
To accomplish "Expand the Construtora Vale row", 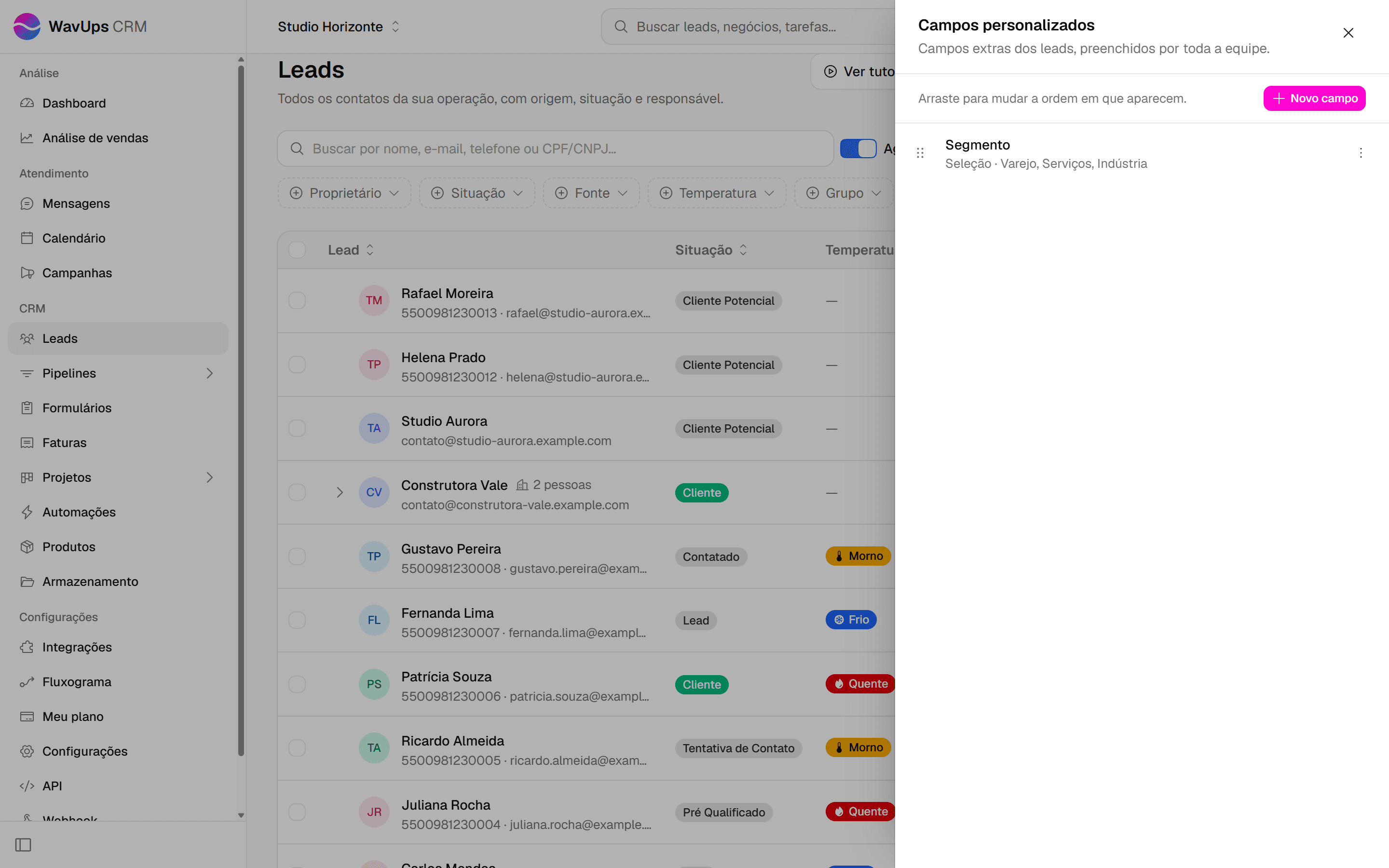I will pos(340,492).
